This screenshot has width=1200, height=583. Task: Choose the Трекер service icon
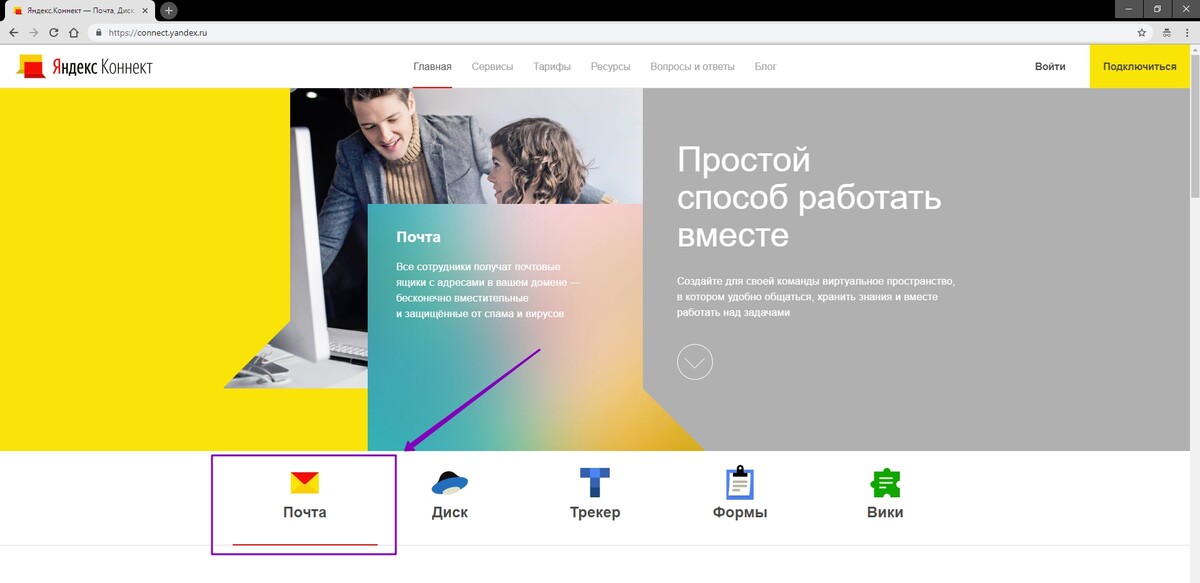(595, 483)
